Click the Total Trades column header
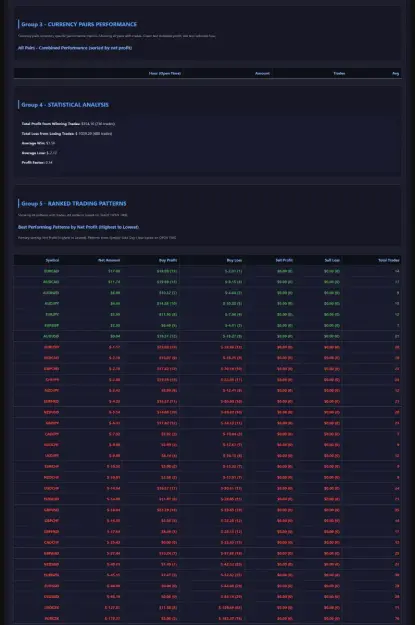 click(389, 260)
